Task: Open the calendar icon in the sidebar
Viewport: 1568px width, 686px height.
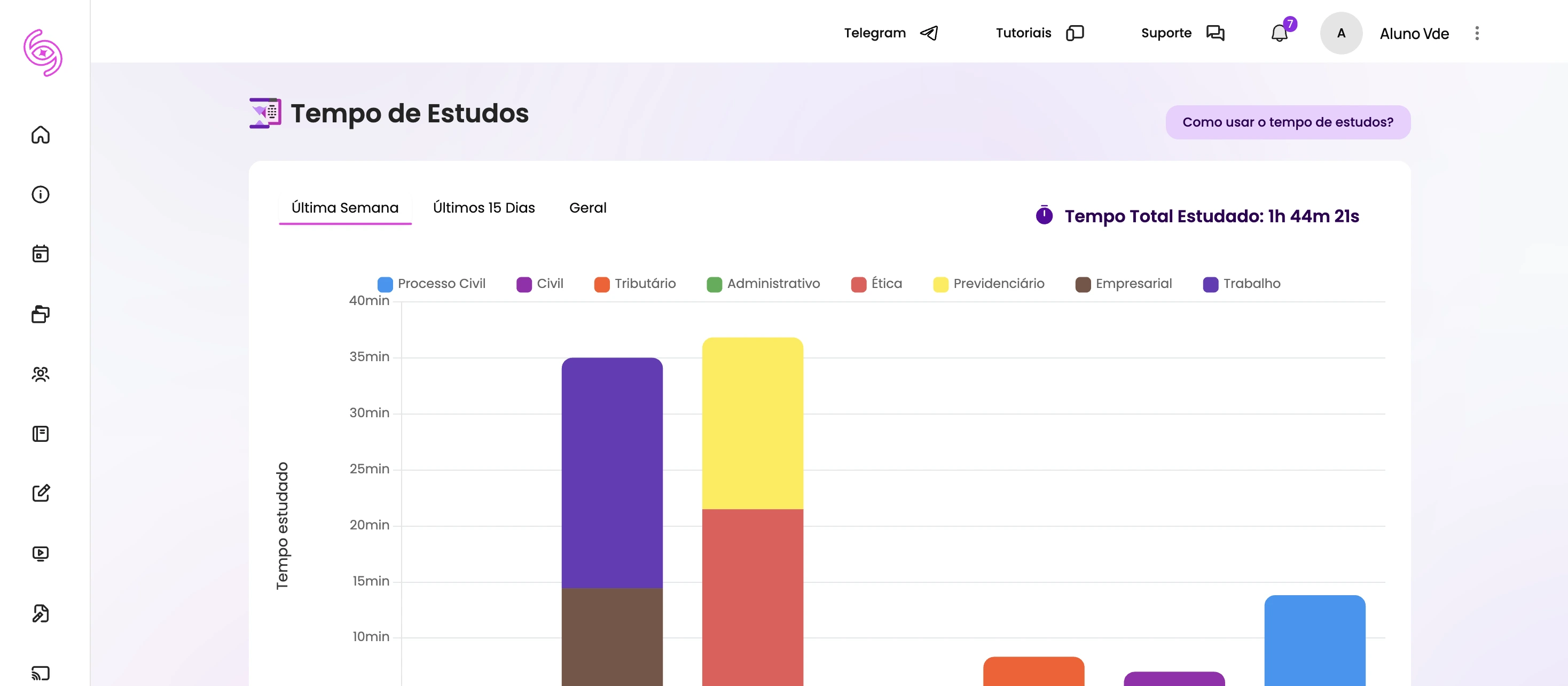Action: 40,254
